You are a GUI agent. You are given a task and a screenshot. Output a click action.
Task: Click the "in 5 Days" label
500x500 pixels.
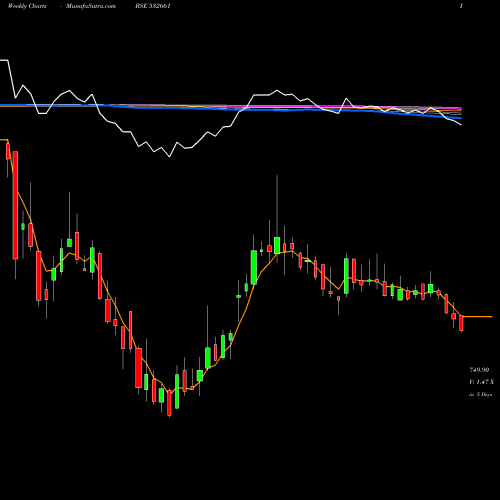(x=480, y=394)
